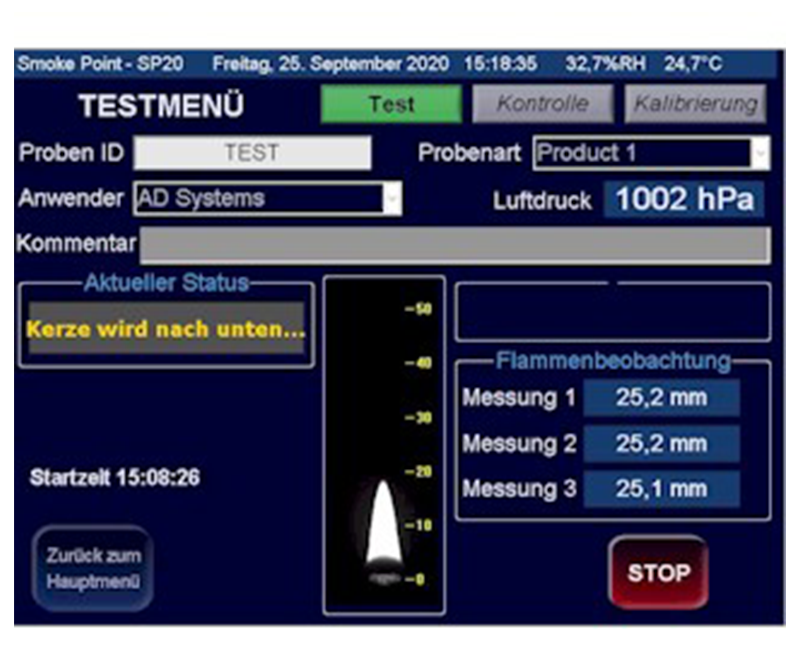Image resolution: width=800 pixels, height=670 pixels.
Task: Select the Kalibrierung tab
Action: pyautogui.click(x=695, y=104)
